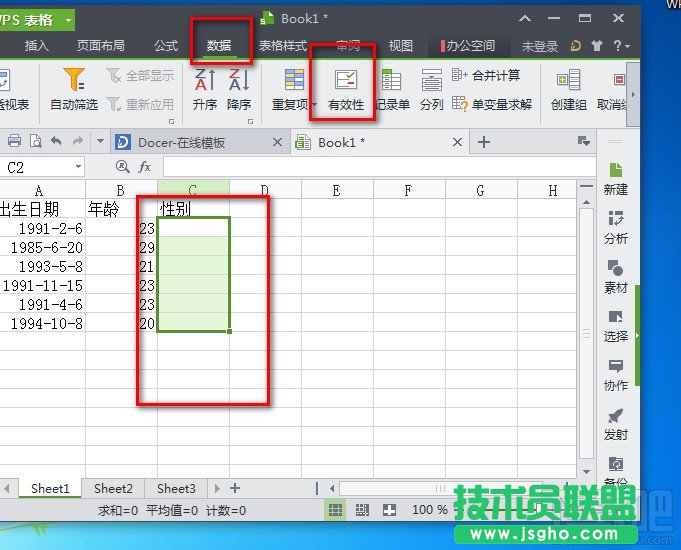Click cell containing 1985-6-20
The image size is (681, 550).
click(x=43, y=247)
